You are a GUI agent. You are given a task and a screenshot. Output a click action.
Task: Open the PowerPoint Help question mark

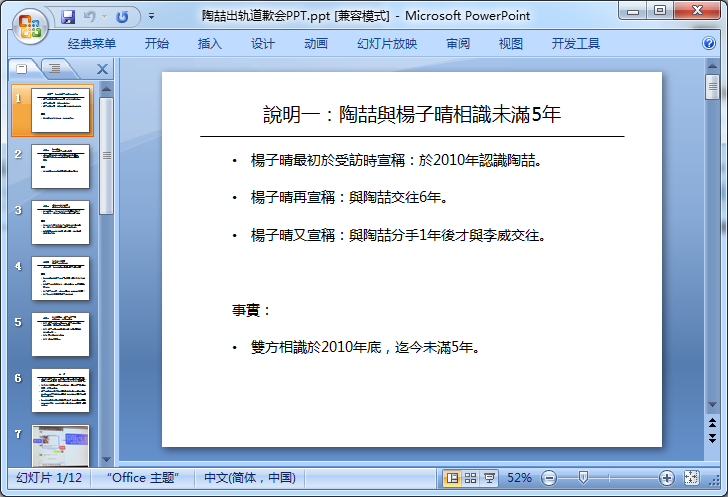[x=708, y=43]
